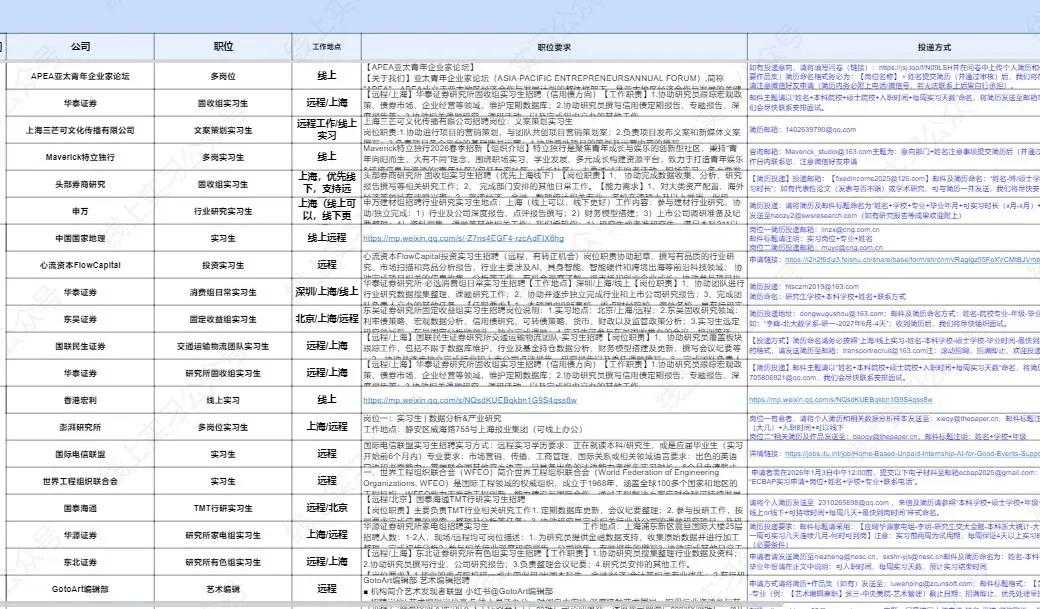Click the 研究所固收组实习生 position cell
The image size is (1040, 609).
(223, 373)
